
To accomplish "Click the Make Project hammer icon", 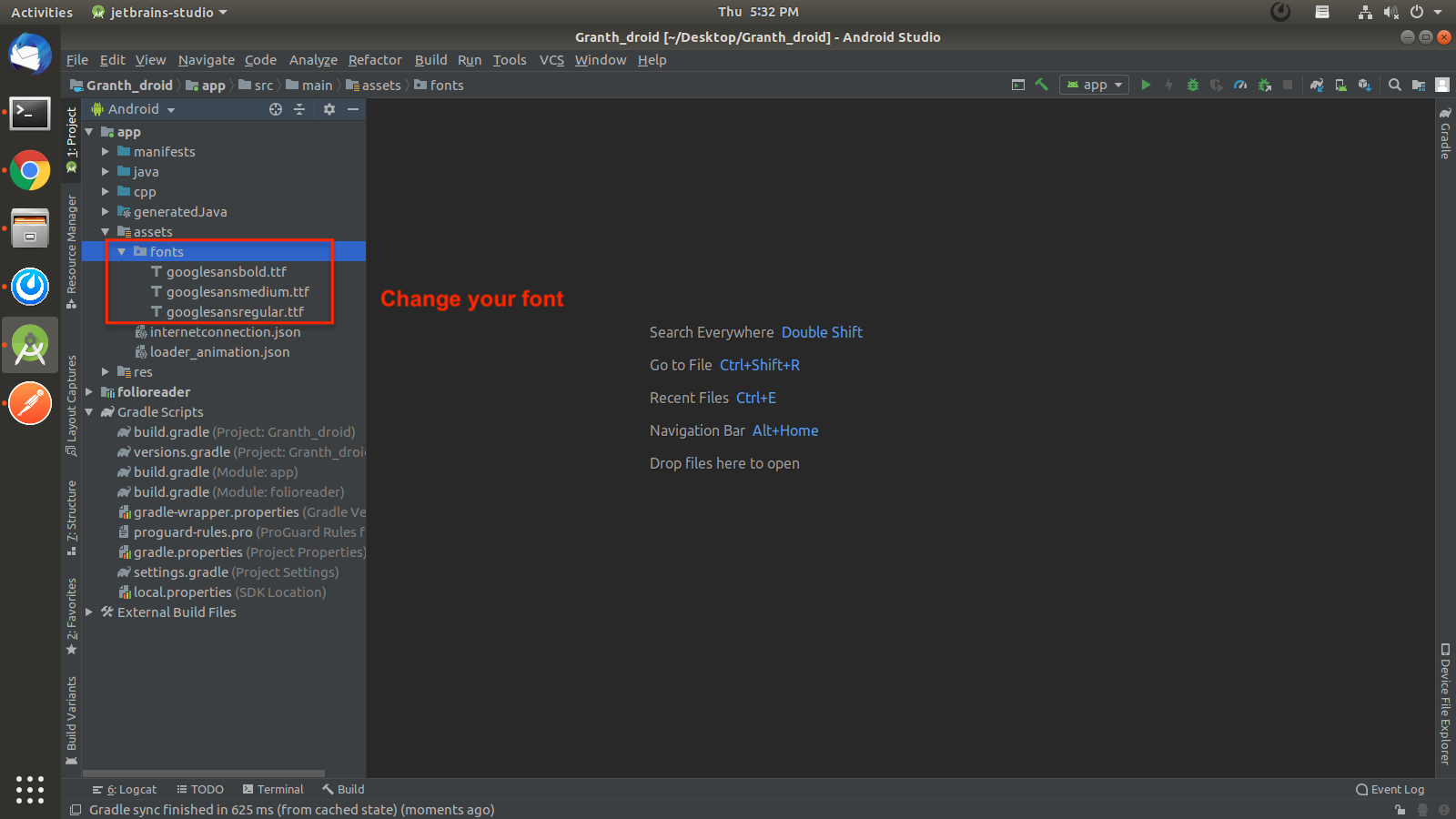I will pyautogui.click(x=1042, y=85).
